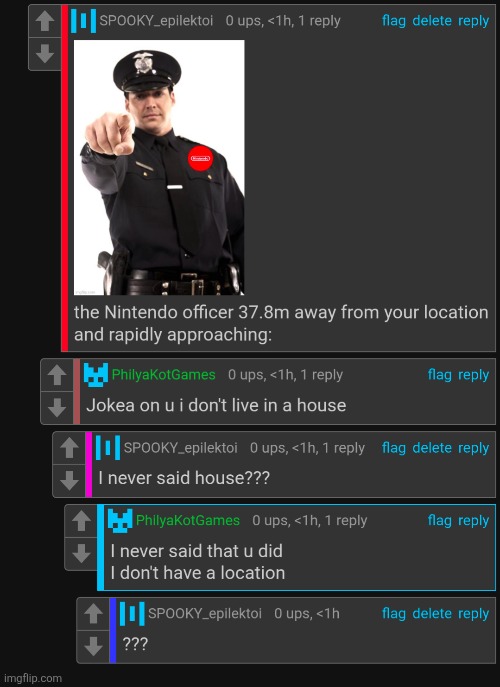Screen dimensions: 500x687
Task: Flag the 'Jokea on u' comment
Action: pos(440,375)
